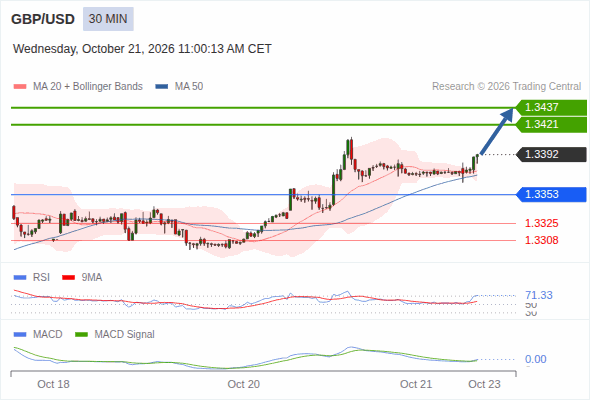The height and width of the screenshot is (400, 590).
Task: Click the Oct 20 time axis label
Action: coord(243,384)
